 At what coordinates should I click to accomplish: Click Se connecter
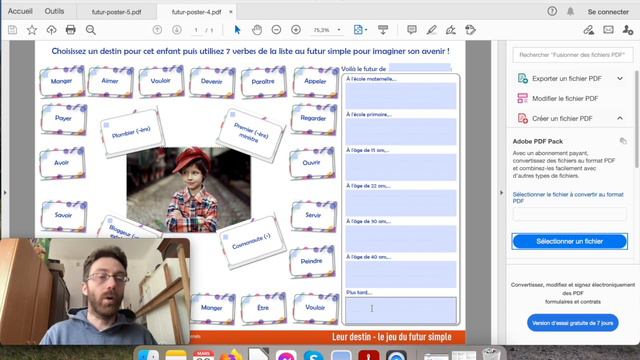coord(608,12)
